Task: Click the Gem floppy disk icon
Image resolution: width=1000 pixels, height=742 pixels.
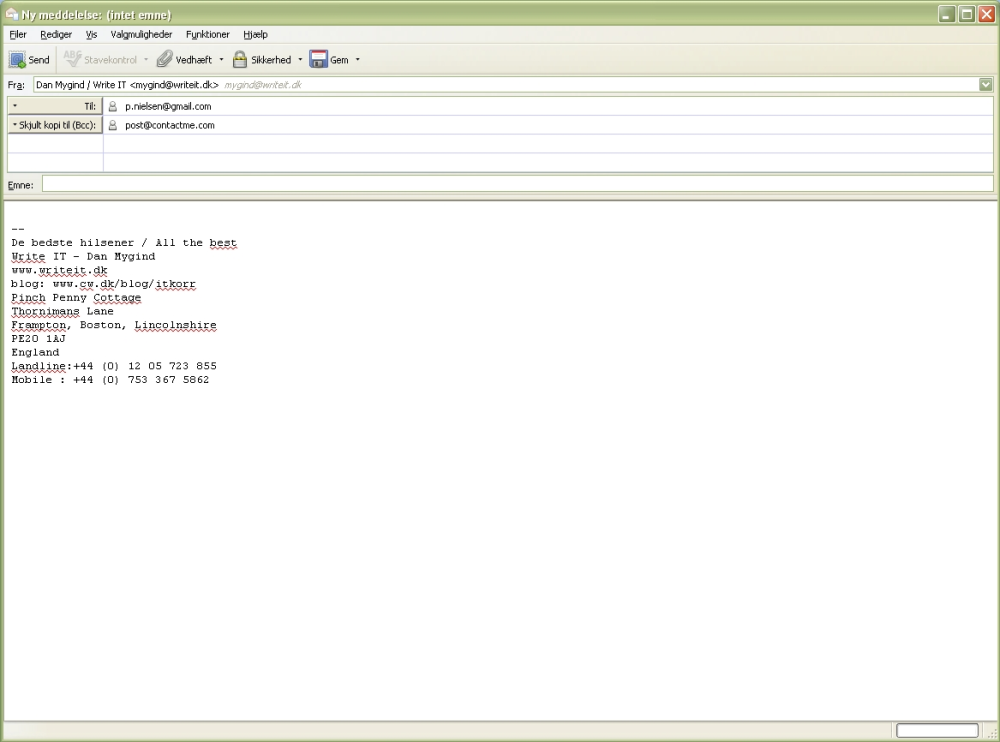Action: click(319, 60)
